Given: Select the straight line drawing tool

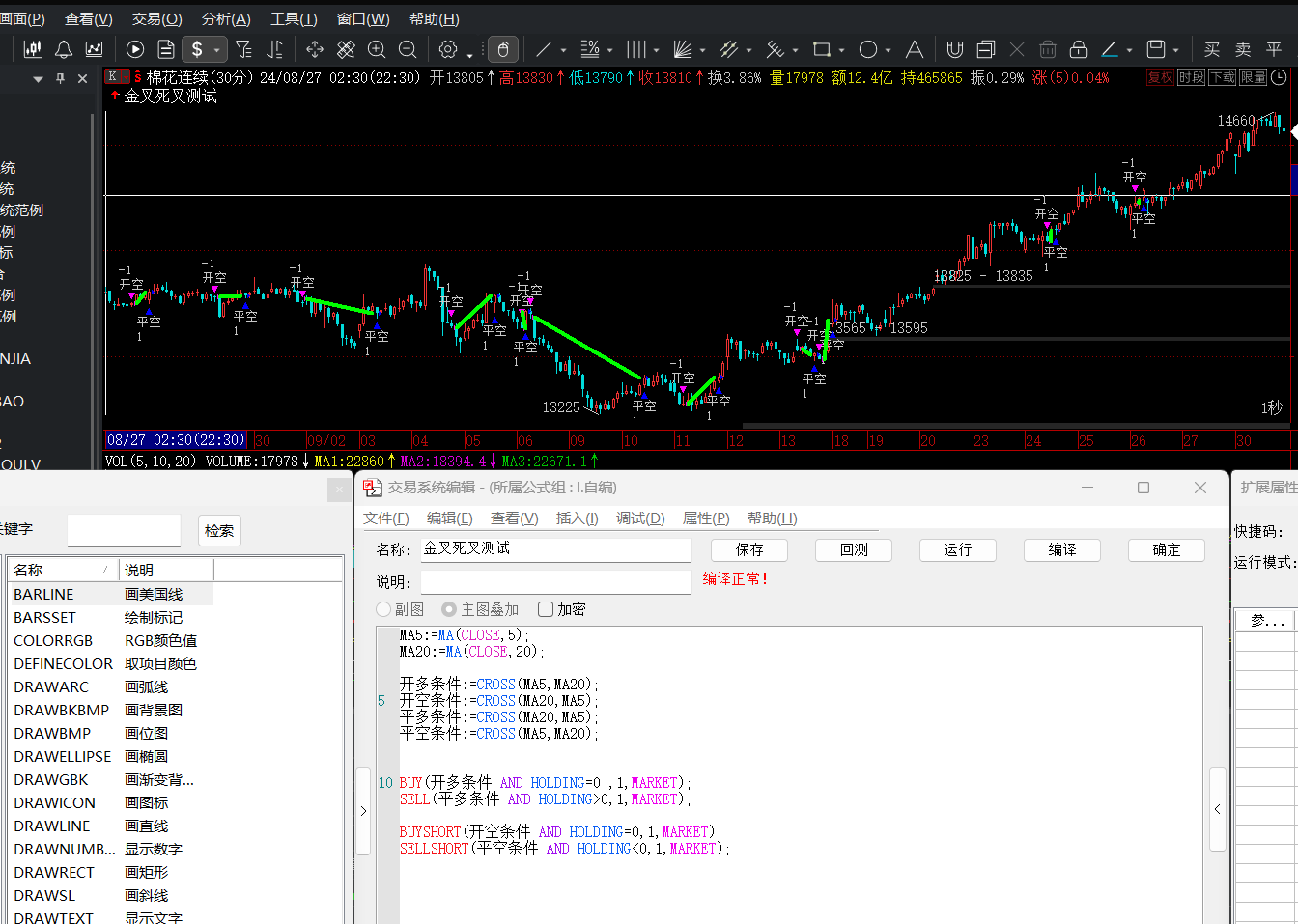Looking at the screenshot, I should (544, 49).
